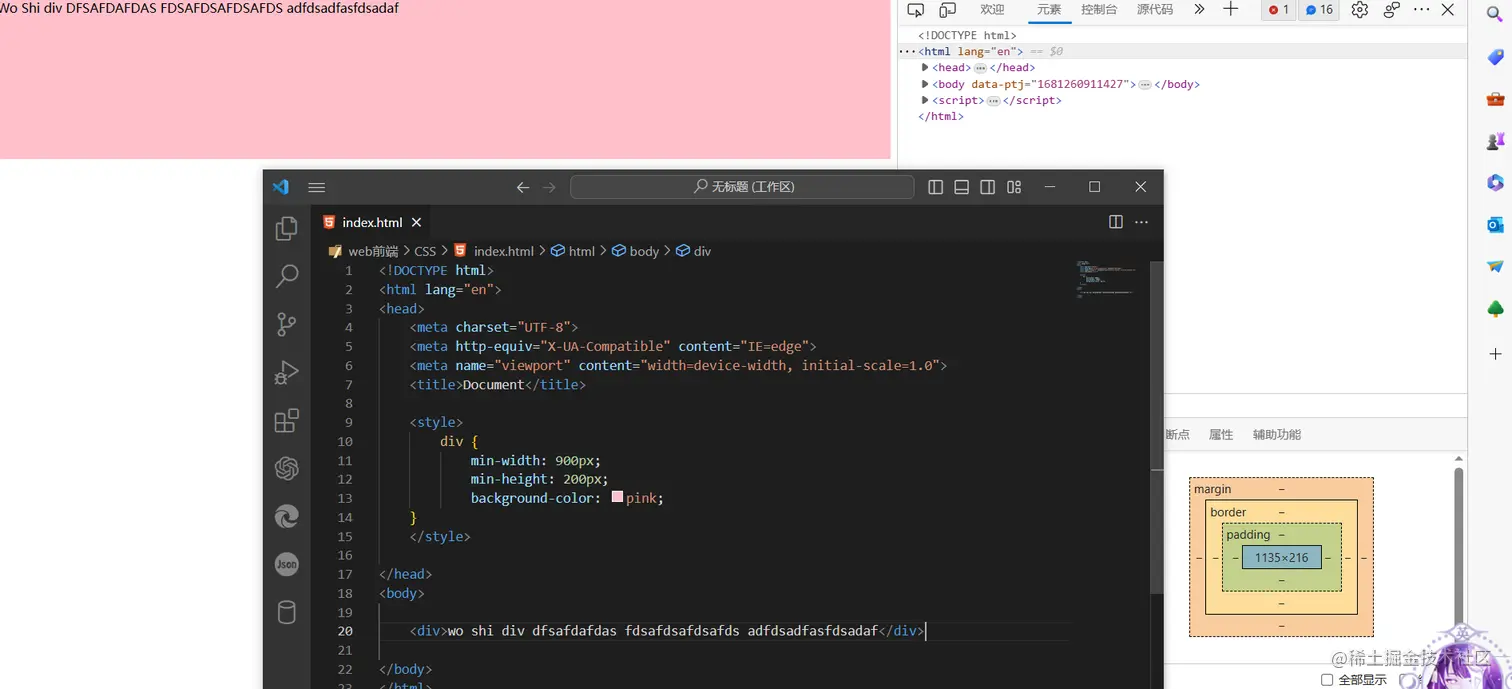Open the database extension icon in activity bar
The height and width of the screenshot is (689, 1512).
(287, 612)
